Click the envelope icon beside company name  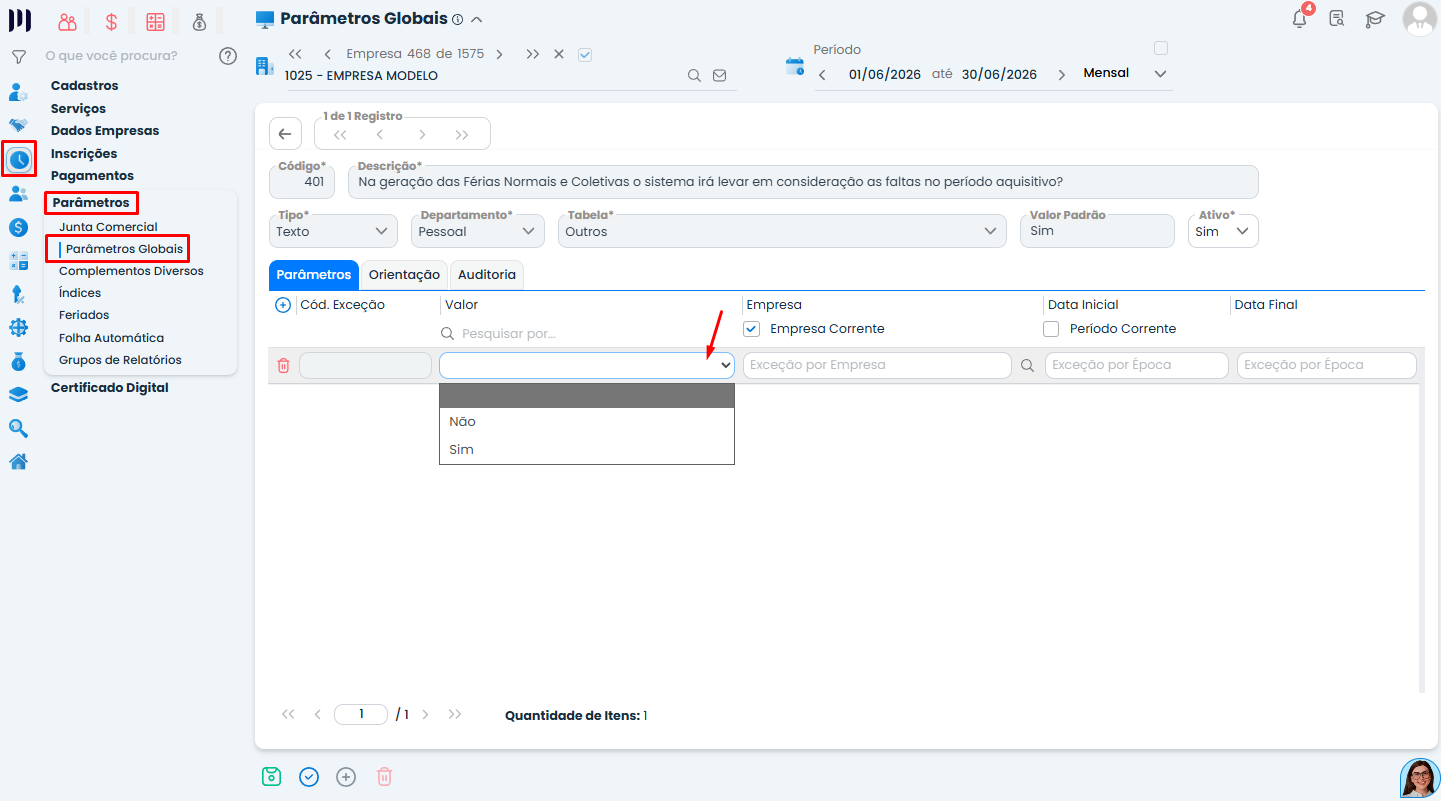pyautogui.click(x=719, y=75)
